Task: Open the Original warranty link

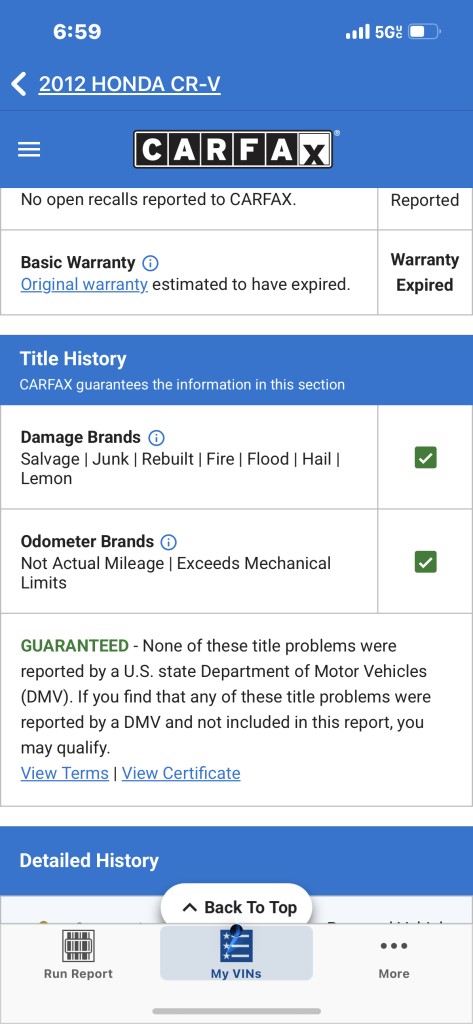Action: [84, 285]
